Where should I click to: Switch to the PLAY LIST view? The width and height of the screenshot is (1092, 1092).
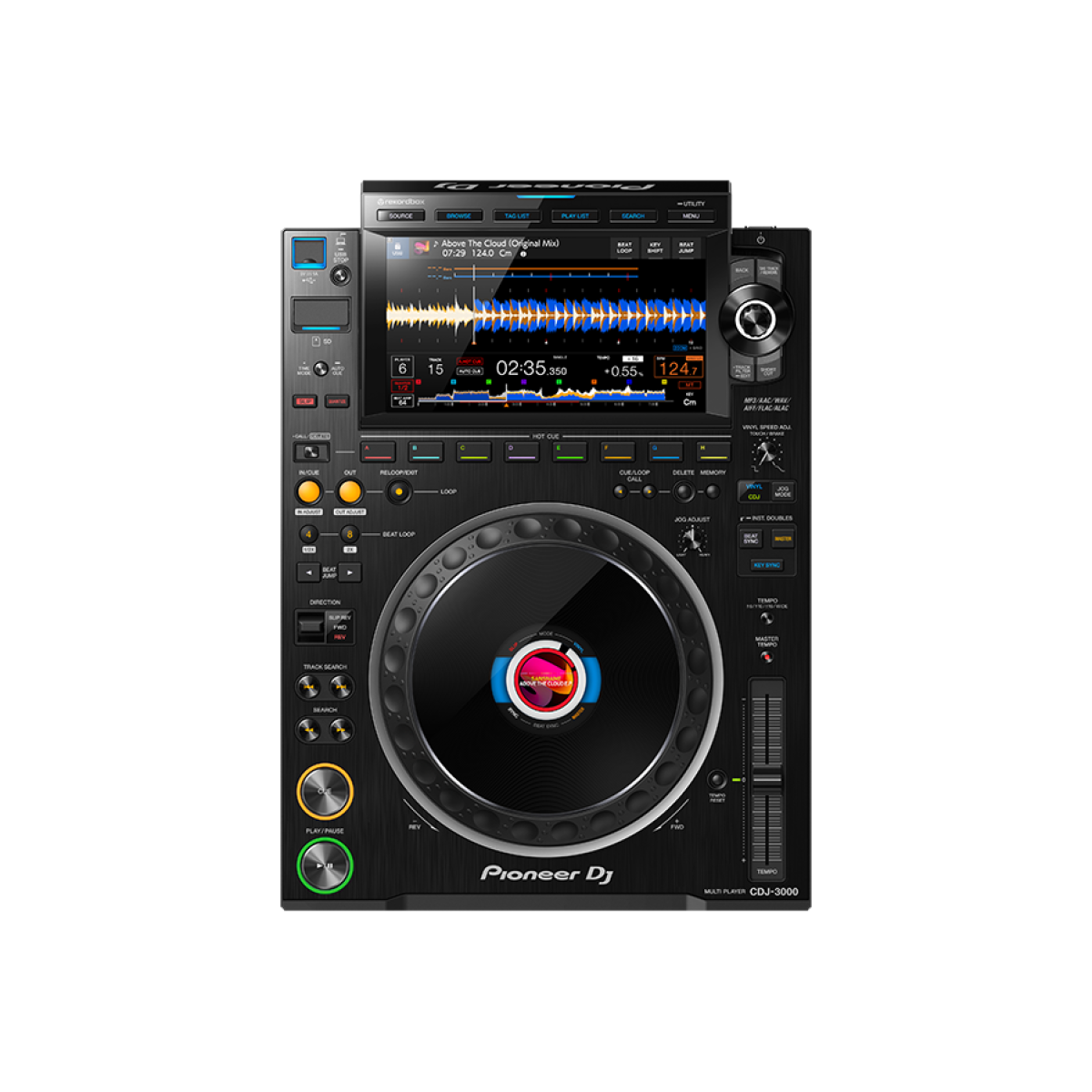pos(575,217)
